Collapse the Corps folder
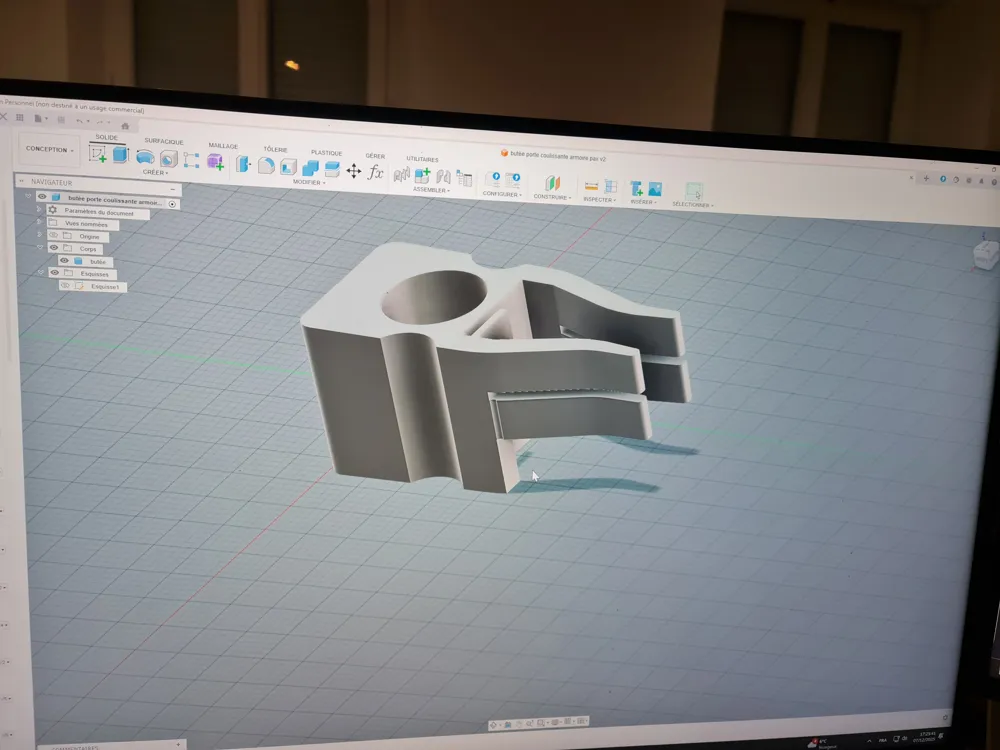1000x750 pixels. [40, 247]
